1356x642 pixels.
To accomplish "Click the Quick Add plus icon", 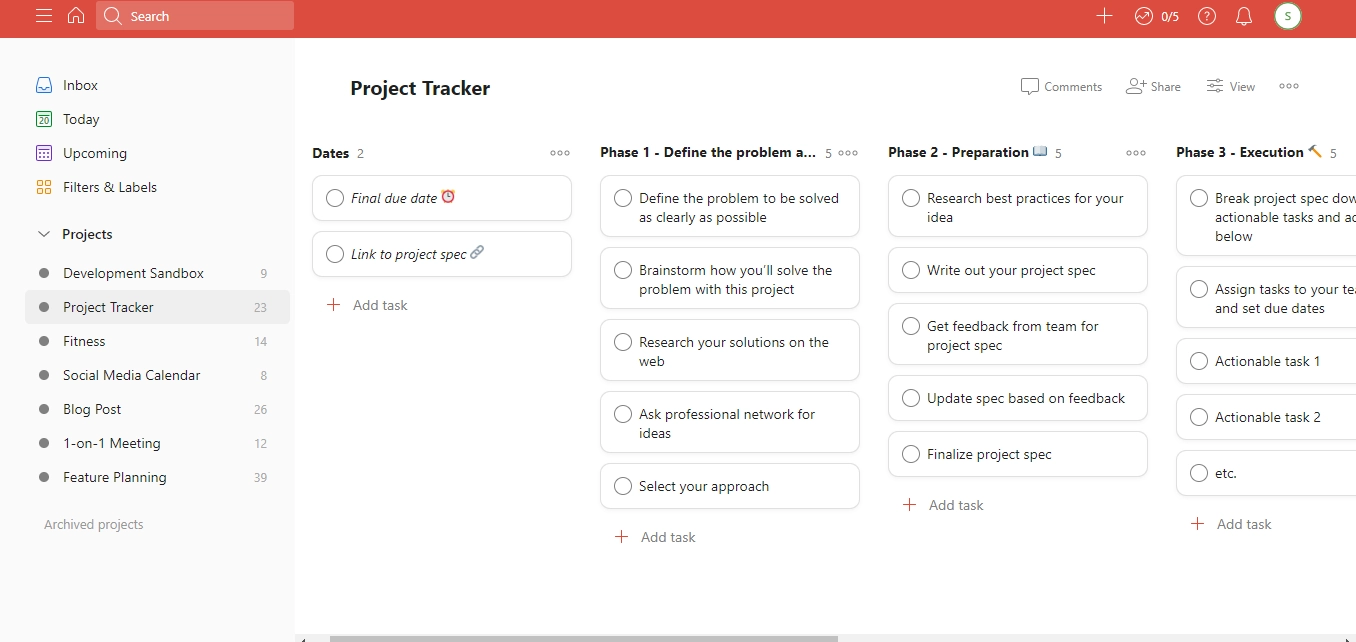I will coord(1104,16).
